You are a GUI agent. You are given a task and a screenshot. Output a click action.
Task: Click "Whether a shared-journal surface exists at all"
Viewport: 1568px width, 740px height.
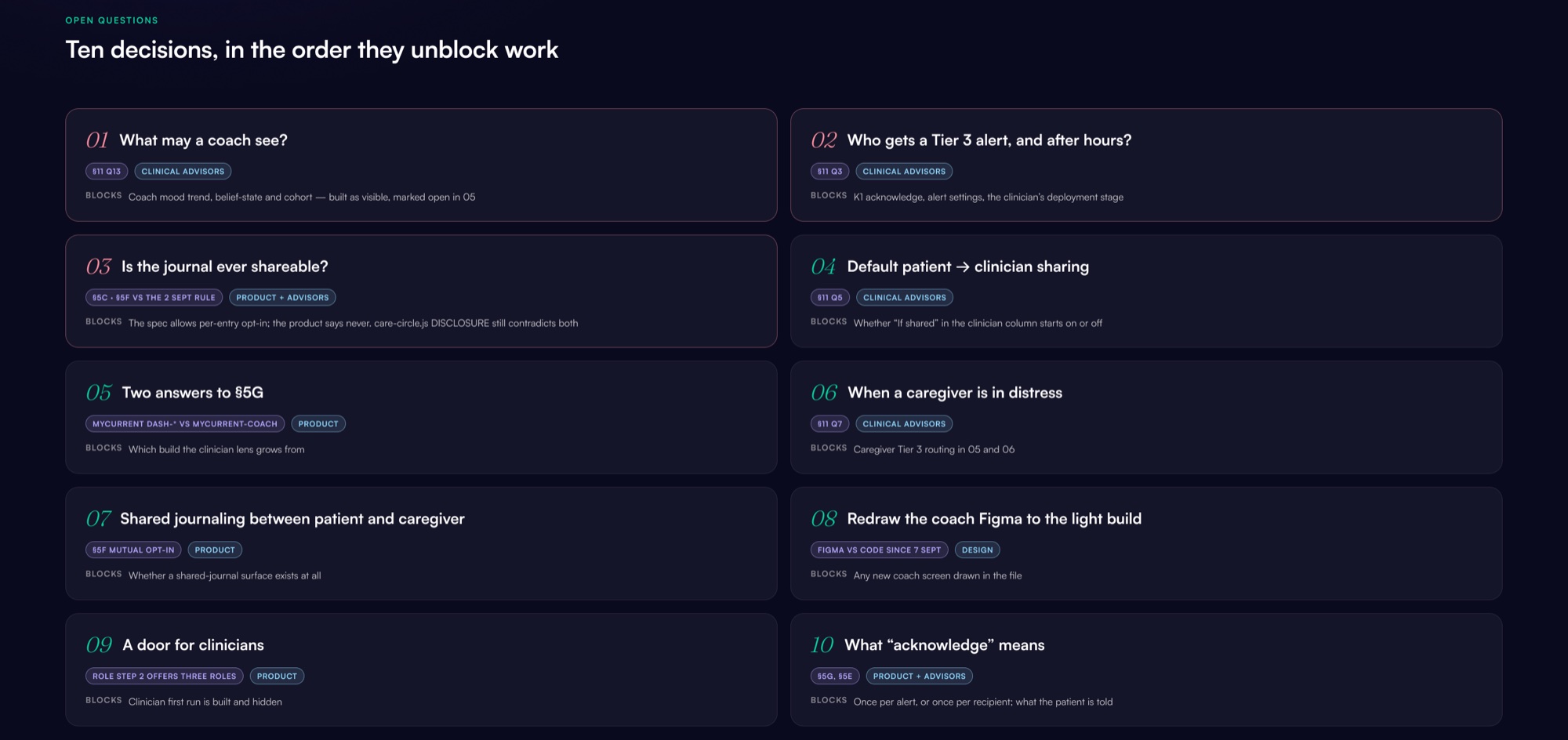point(225,575)
